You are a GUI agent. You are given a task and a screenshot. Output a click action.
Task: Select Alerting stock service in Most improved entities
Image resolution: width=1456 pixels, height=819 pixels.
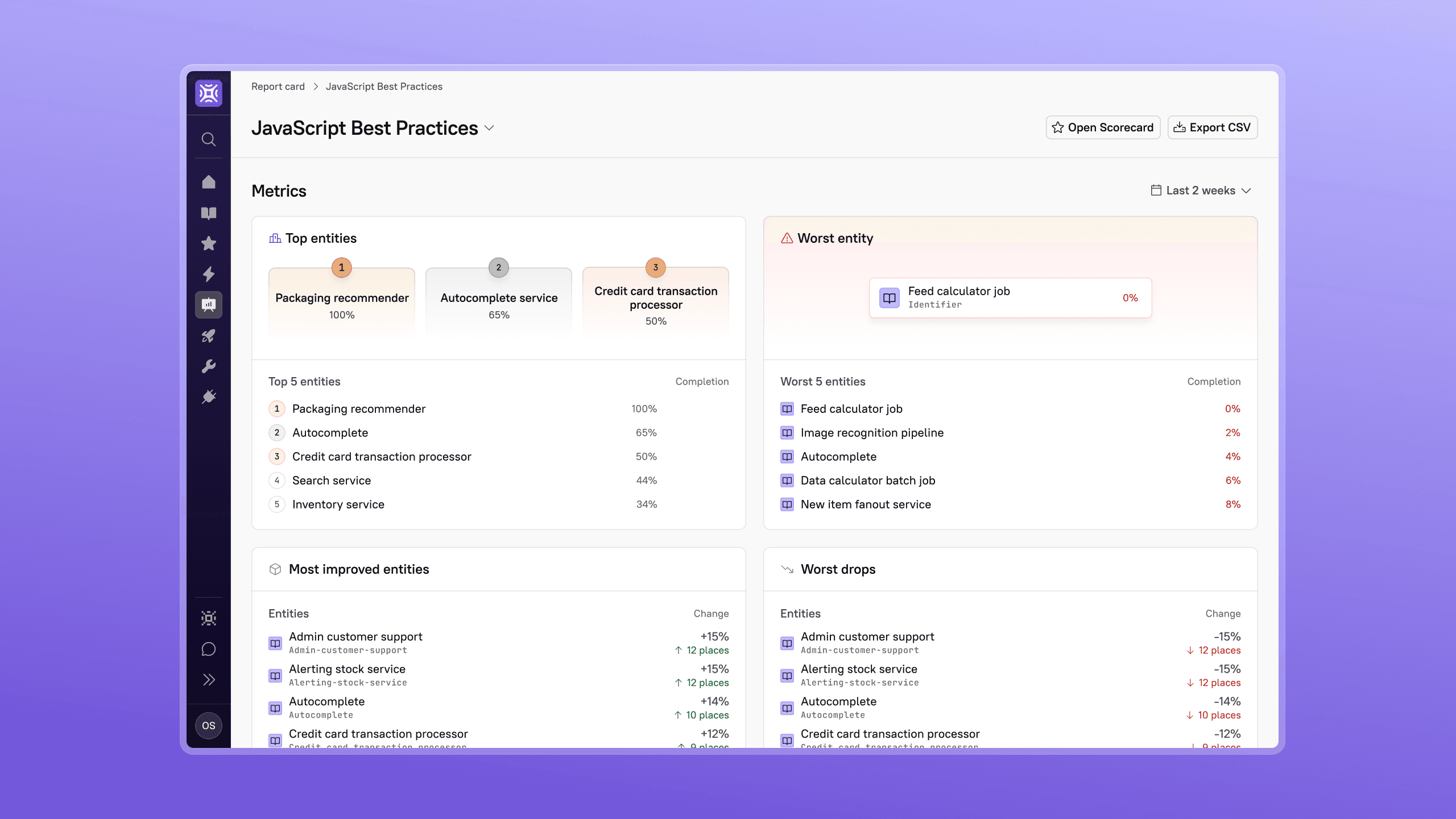tap(499, 676)
